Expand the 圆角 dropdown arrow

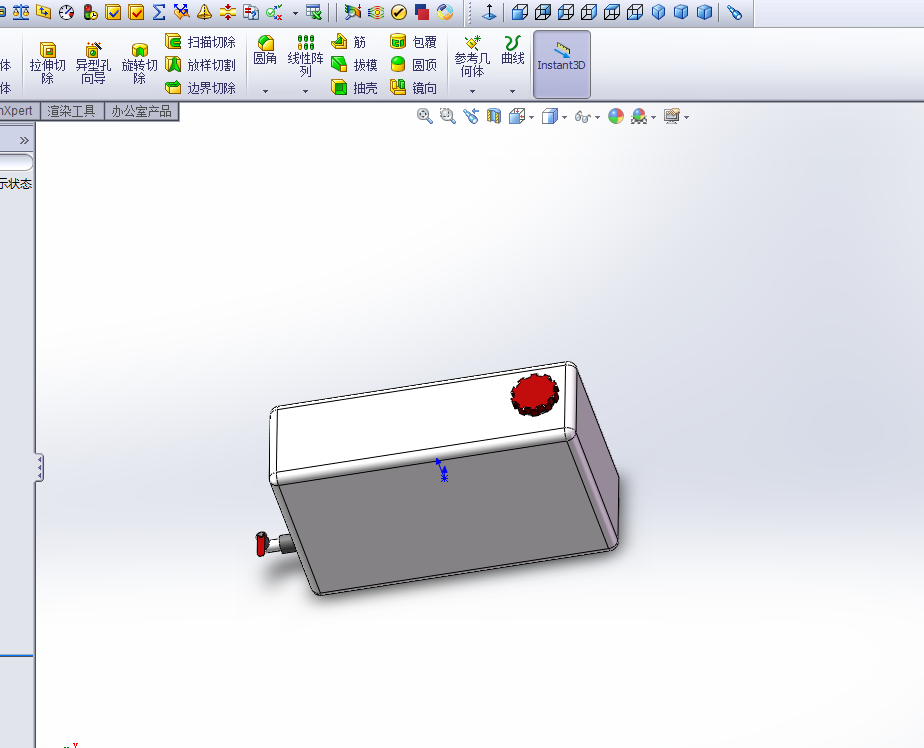click(x=265, y=91)
